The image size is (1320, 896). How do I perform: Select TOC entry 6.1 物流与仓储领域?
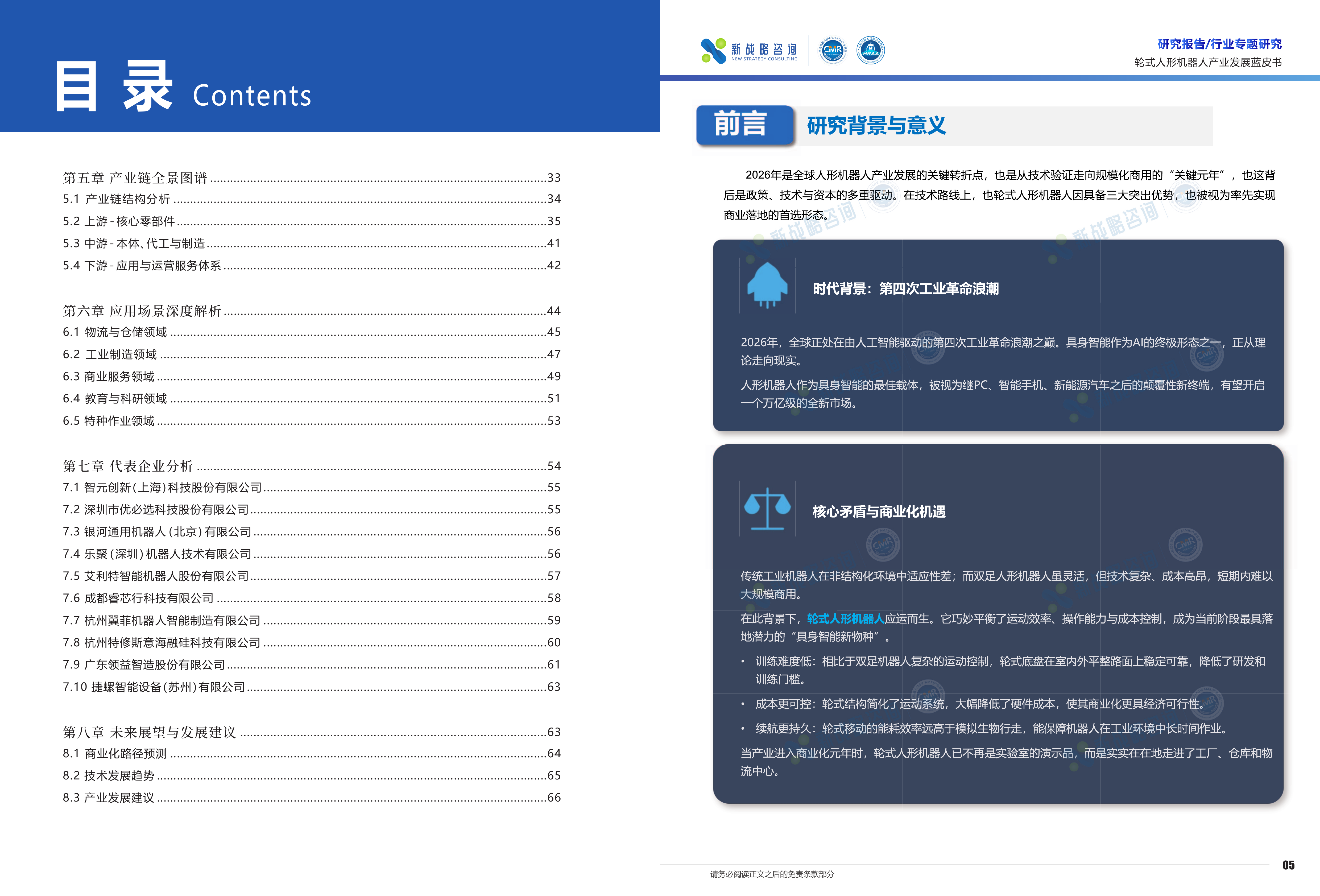coord(311,332)
